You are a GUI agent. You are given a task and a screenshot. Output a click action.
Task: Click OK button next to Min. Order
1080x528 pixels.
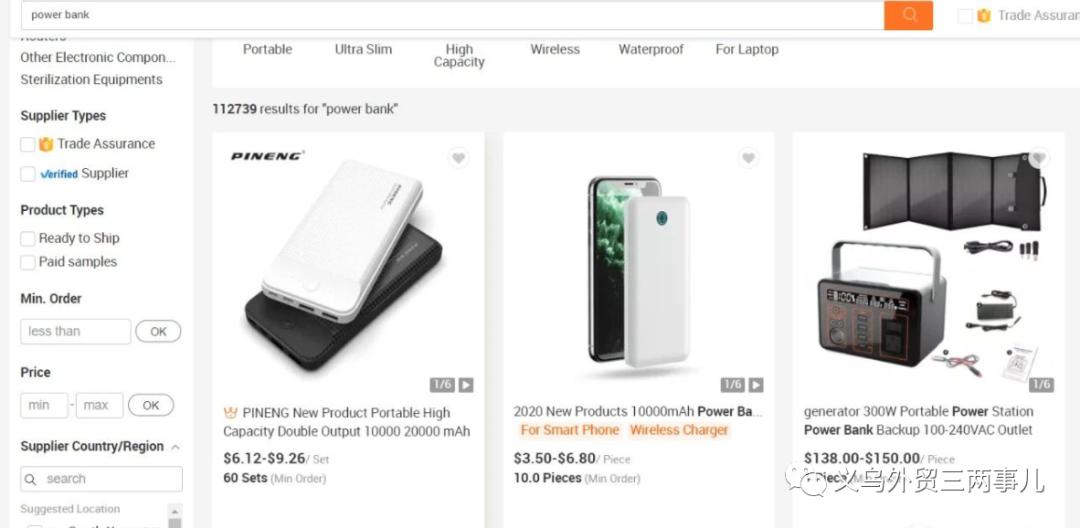158,332
